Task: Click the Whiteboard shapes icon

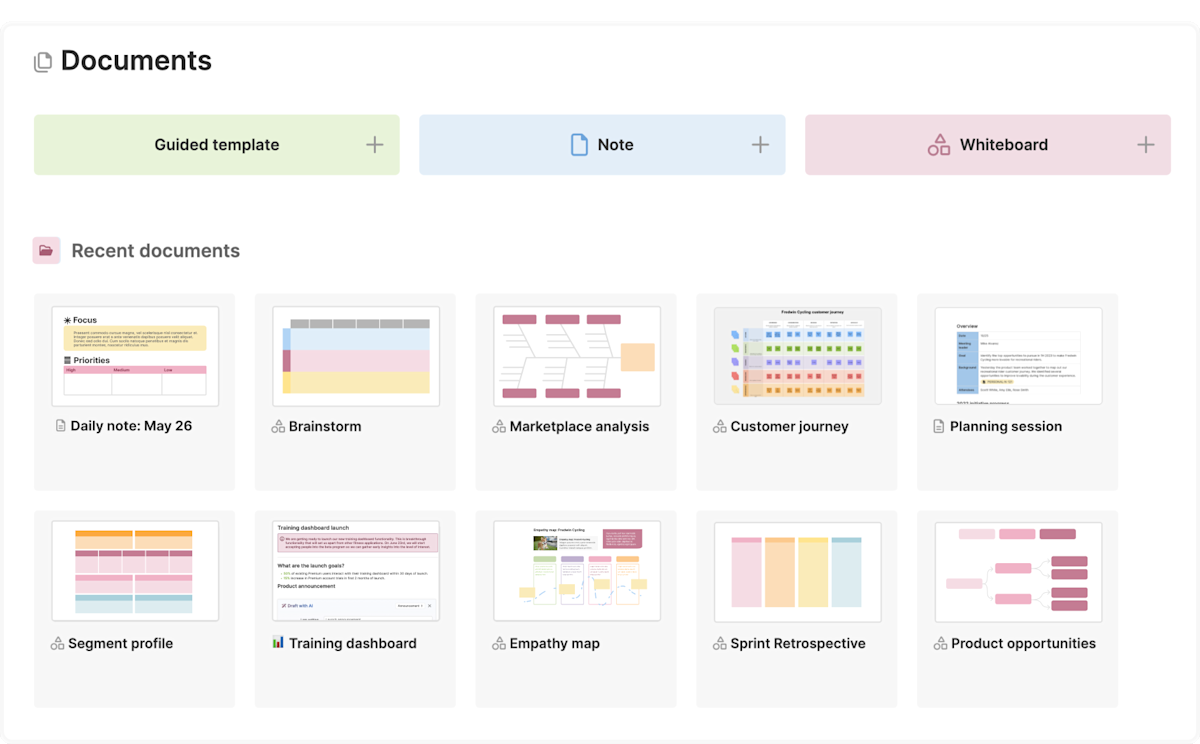Action: 939,145
